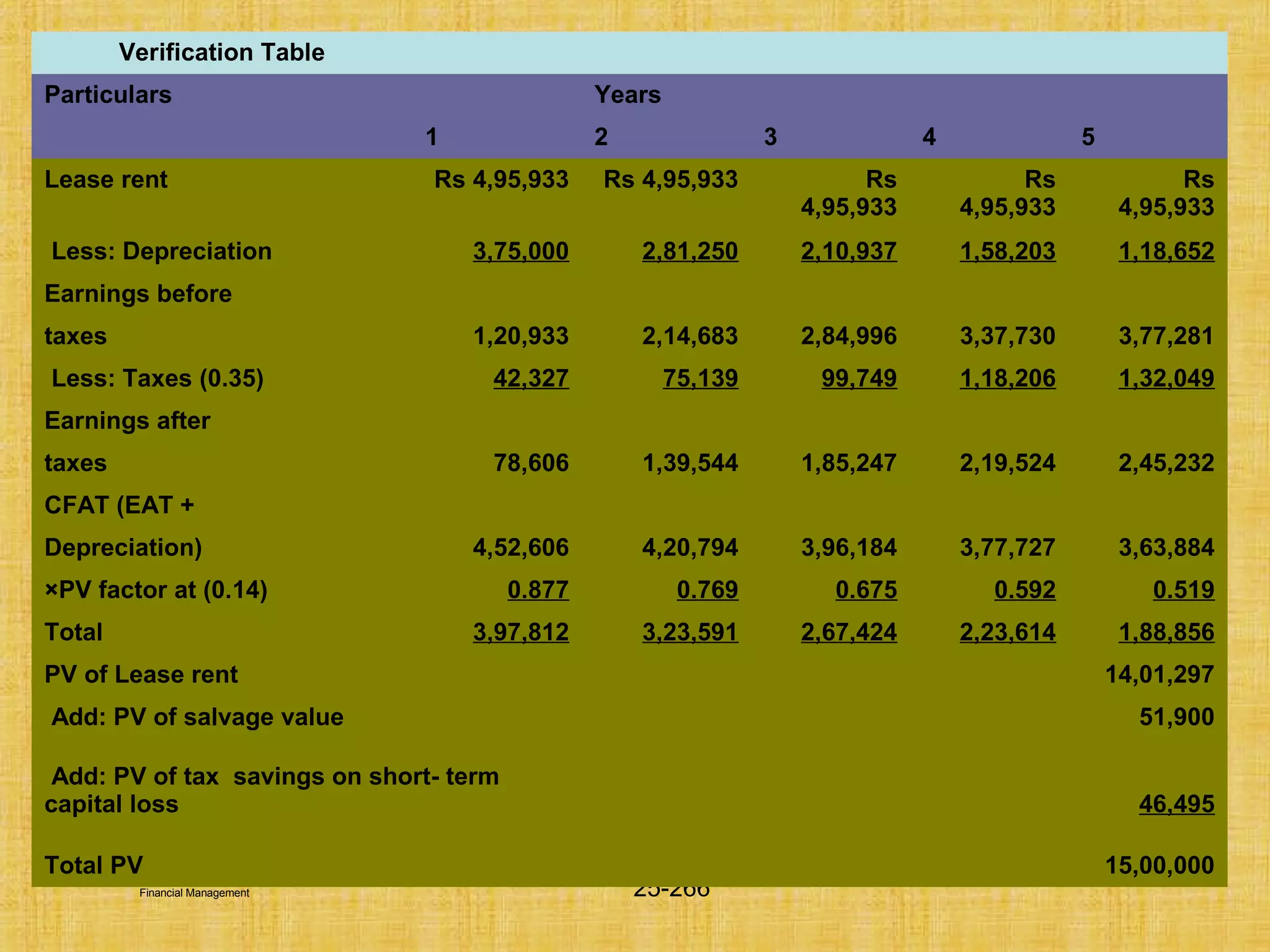This screenshot has height=952, width=1270.
Task: Click CFAT value 3,77,727
Action: (1008, 547)
